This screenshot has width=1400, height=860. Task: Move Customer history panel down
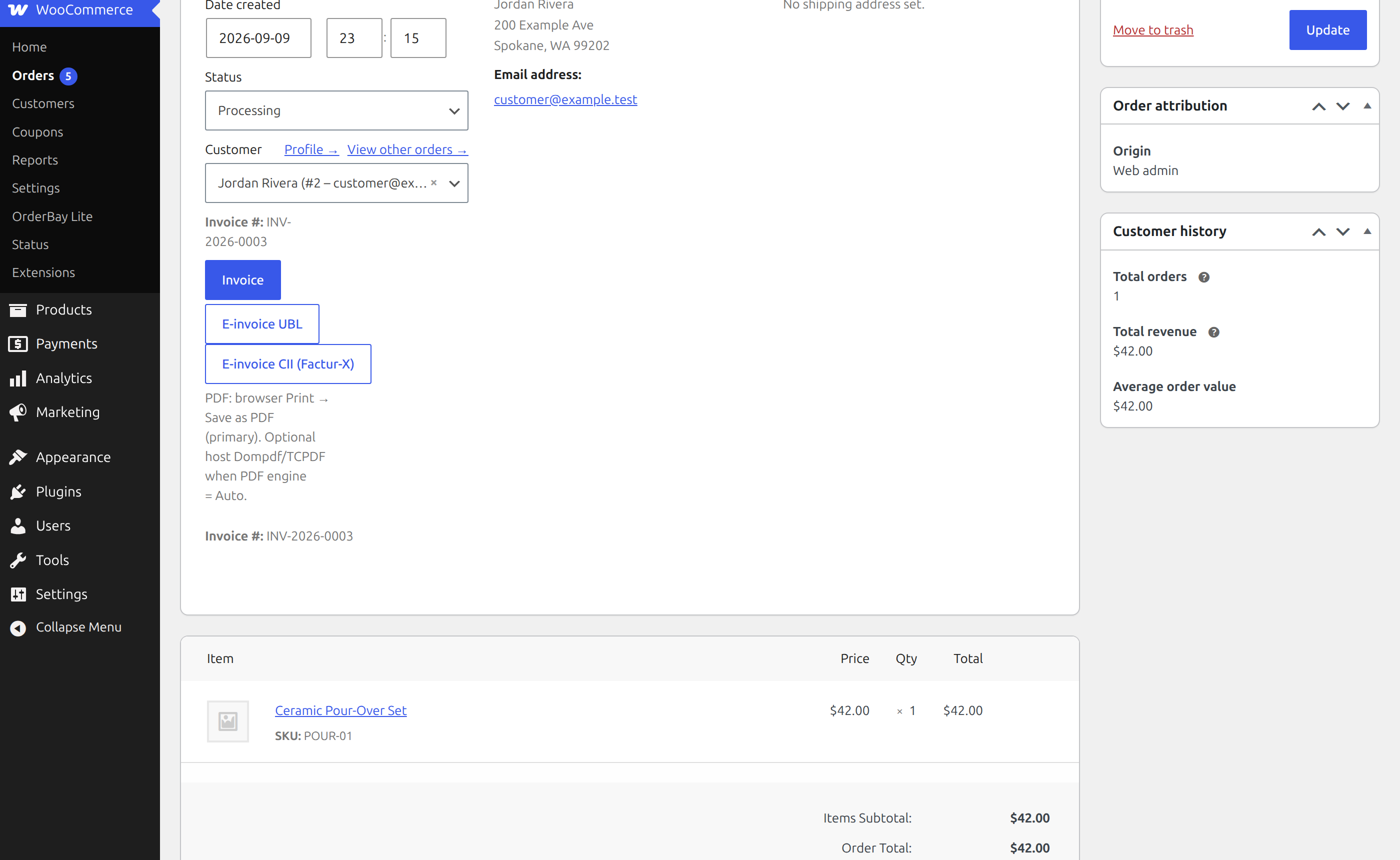point(1342,232)
